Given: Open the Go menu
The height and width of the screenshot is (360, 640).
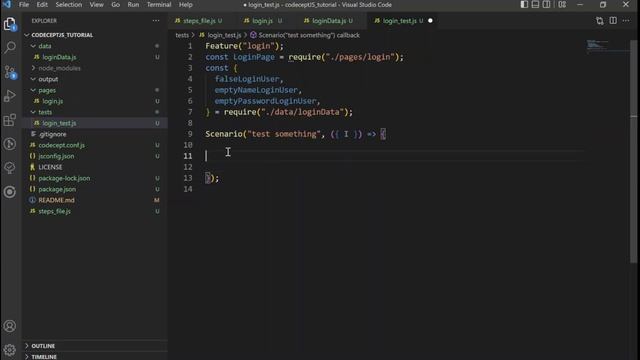Looking at the screenshot, I should tap(116, 4).
